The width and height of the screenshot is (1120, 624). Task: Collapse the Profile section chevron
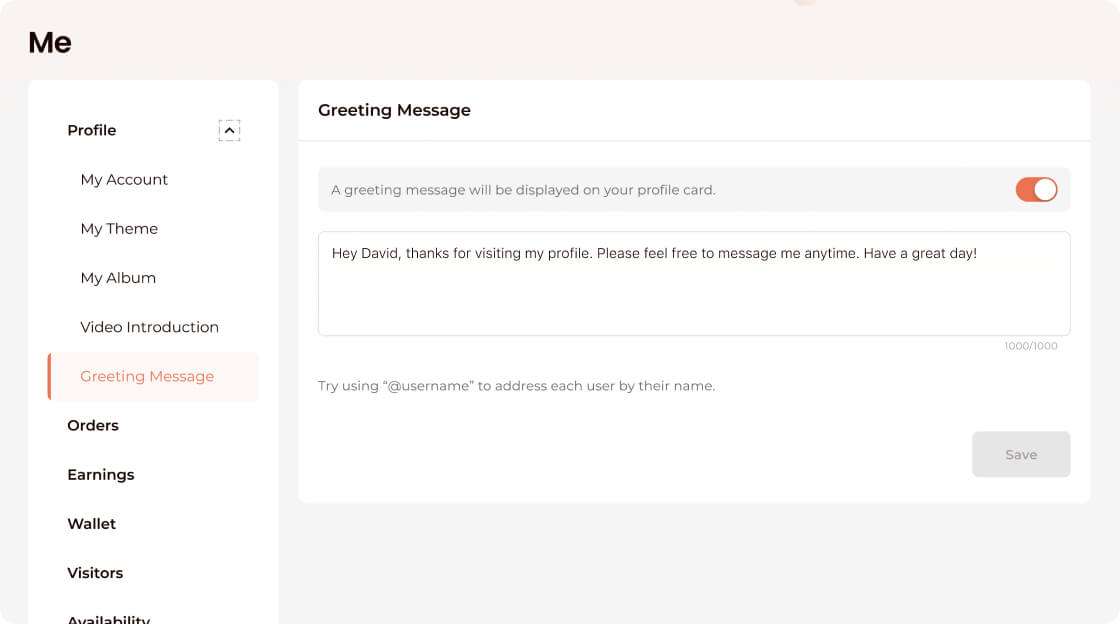click(229, 131)
